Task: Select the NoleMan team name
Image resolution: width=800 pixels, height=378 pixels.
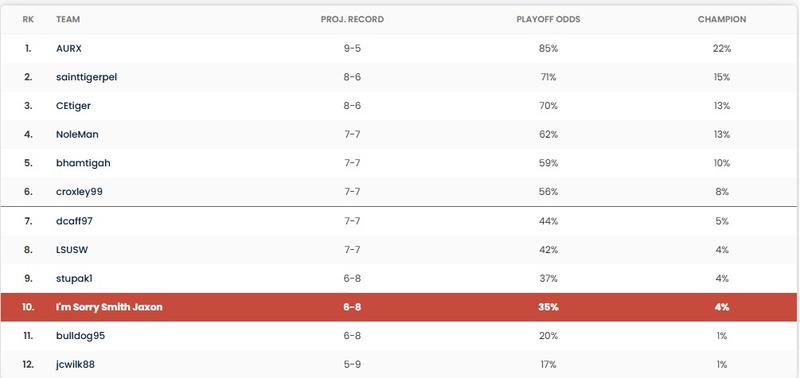Action: (x=77, y=134)
